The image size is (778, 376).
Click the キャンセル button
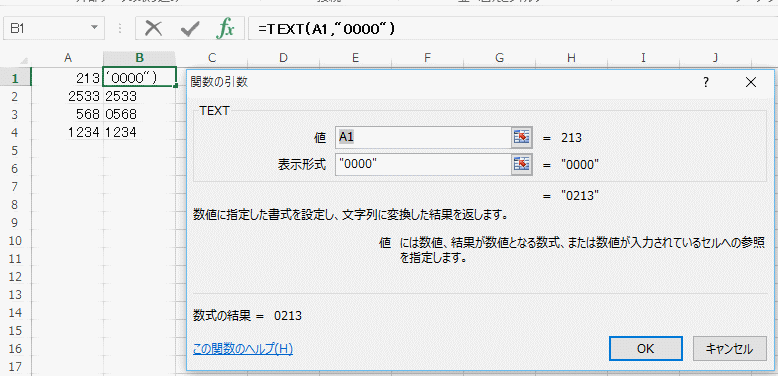pos(729,349)
